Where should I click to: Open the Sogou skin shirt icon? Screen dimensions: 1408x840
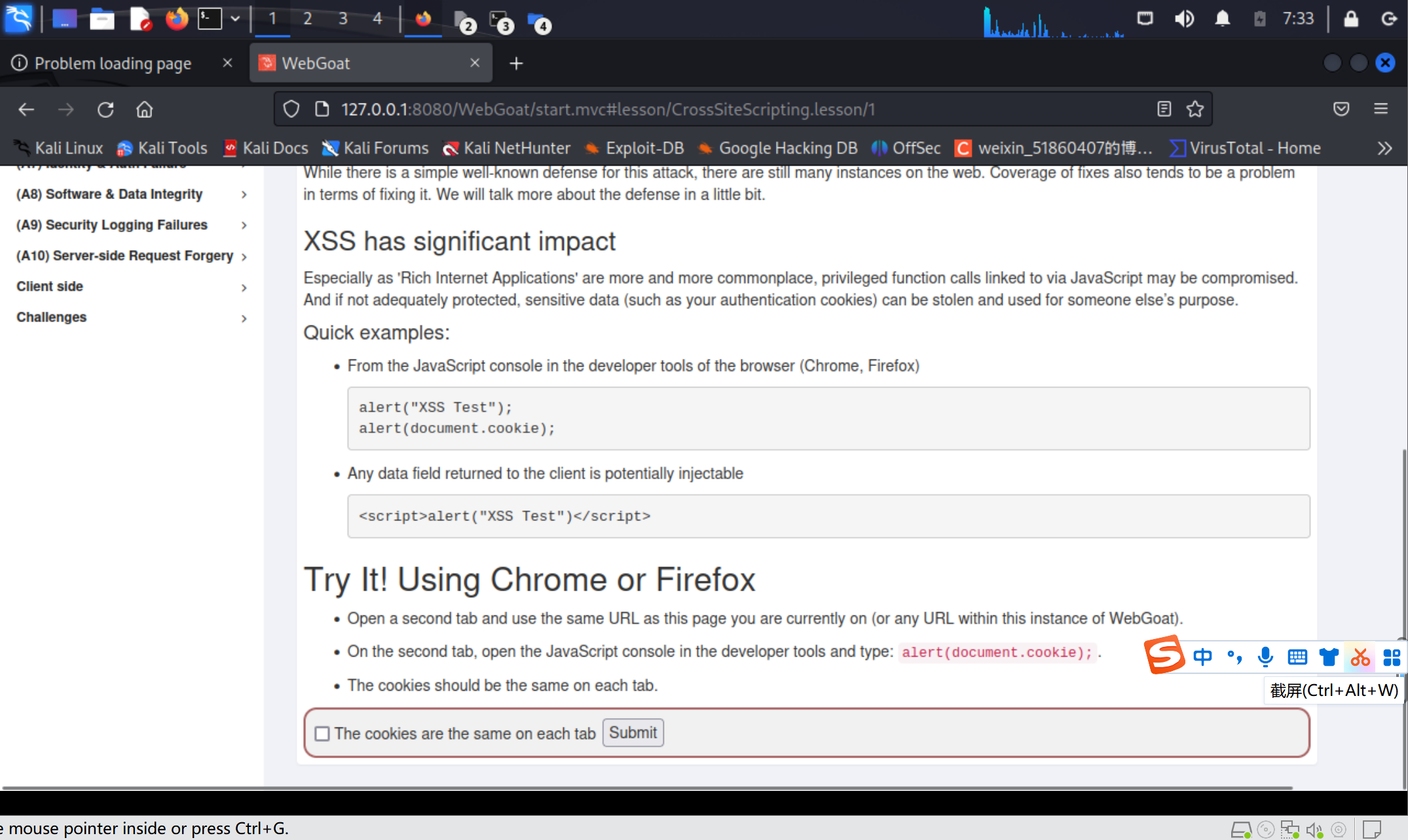click(x=1329, y=657)
